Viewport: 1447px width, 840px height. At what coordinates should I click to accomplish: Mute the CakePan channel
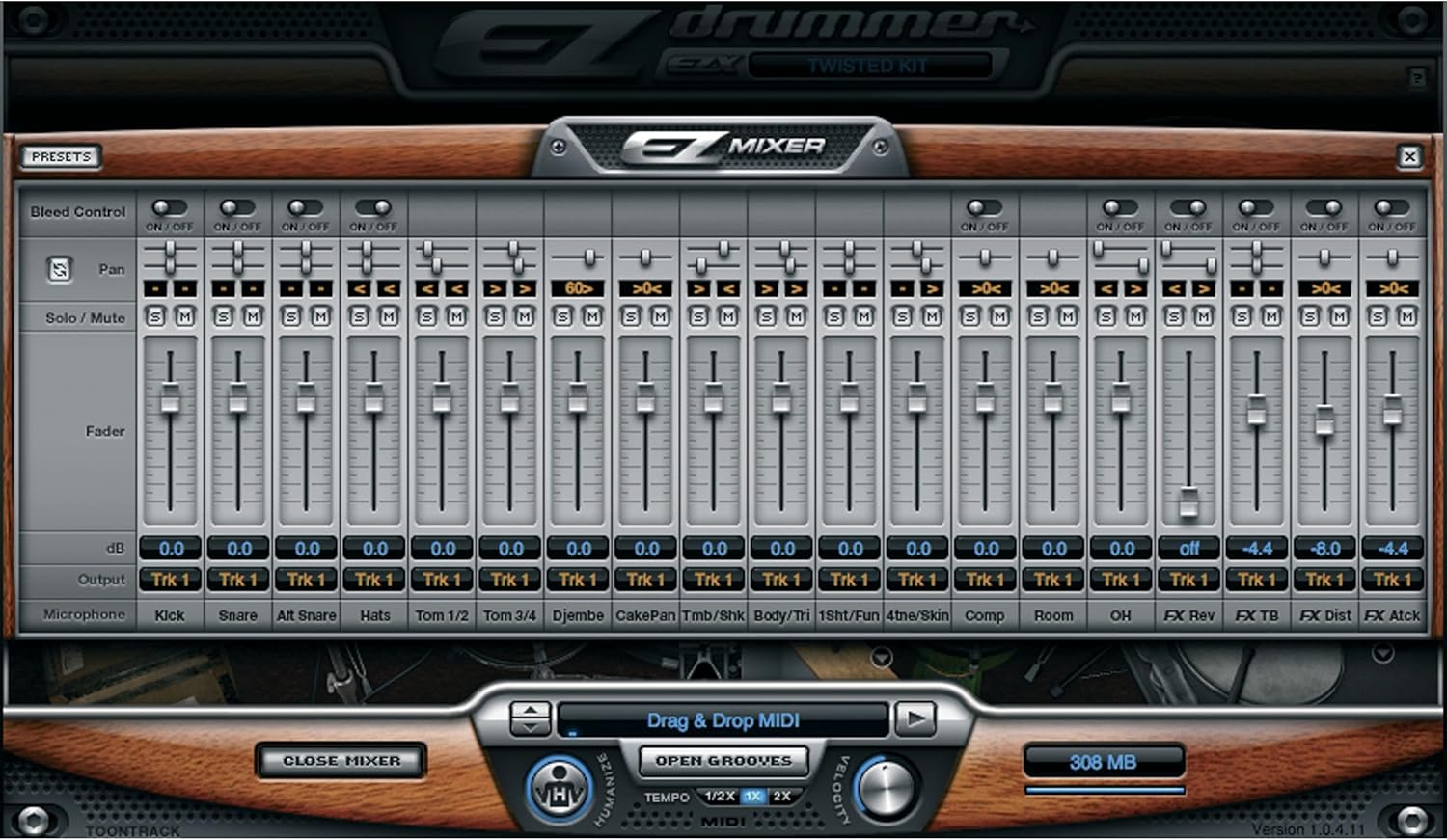point(661,316)
